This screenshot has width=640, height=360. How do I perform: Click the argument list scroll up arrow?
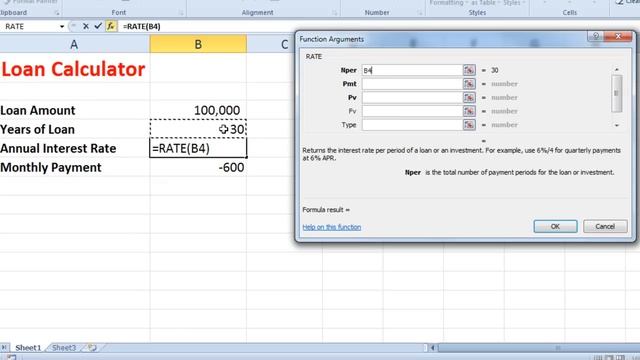coord(617,70)
